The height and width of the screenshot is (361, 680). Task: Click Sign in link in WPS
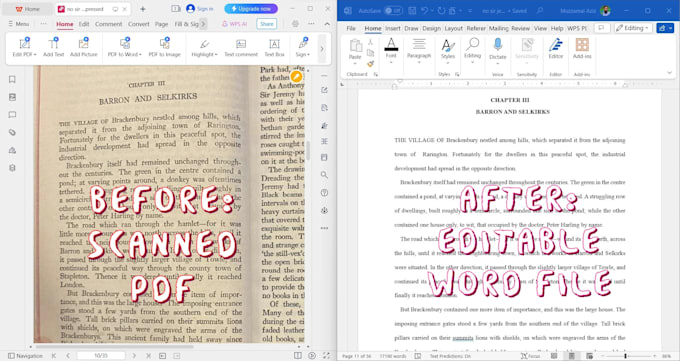(199, 9)
